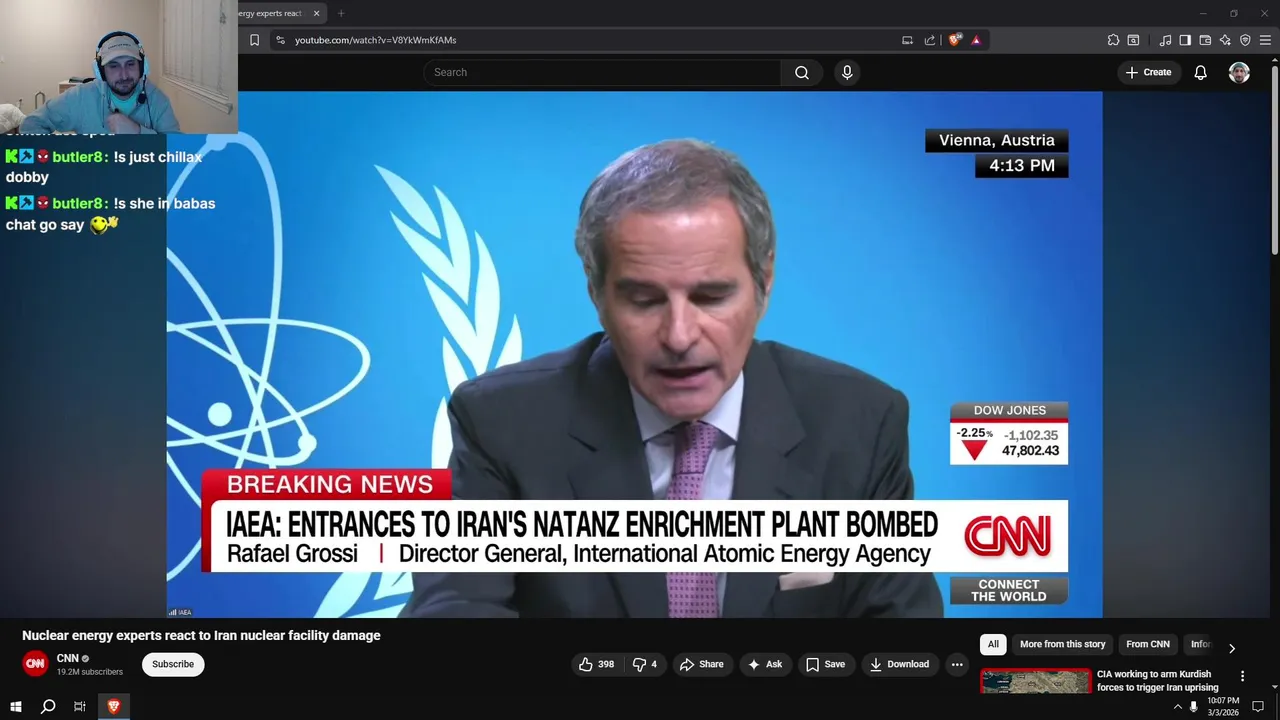Toggle the browser sidebar panel icon
The image size is (1280, 720).
click(1185, 40)
